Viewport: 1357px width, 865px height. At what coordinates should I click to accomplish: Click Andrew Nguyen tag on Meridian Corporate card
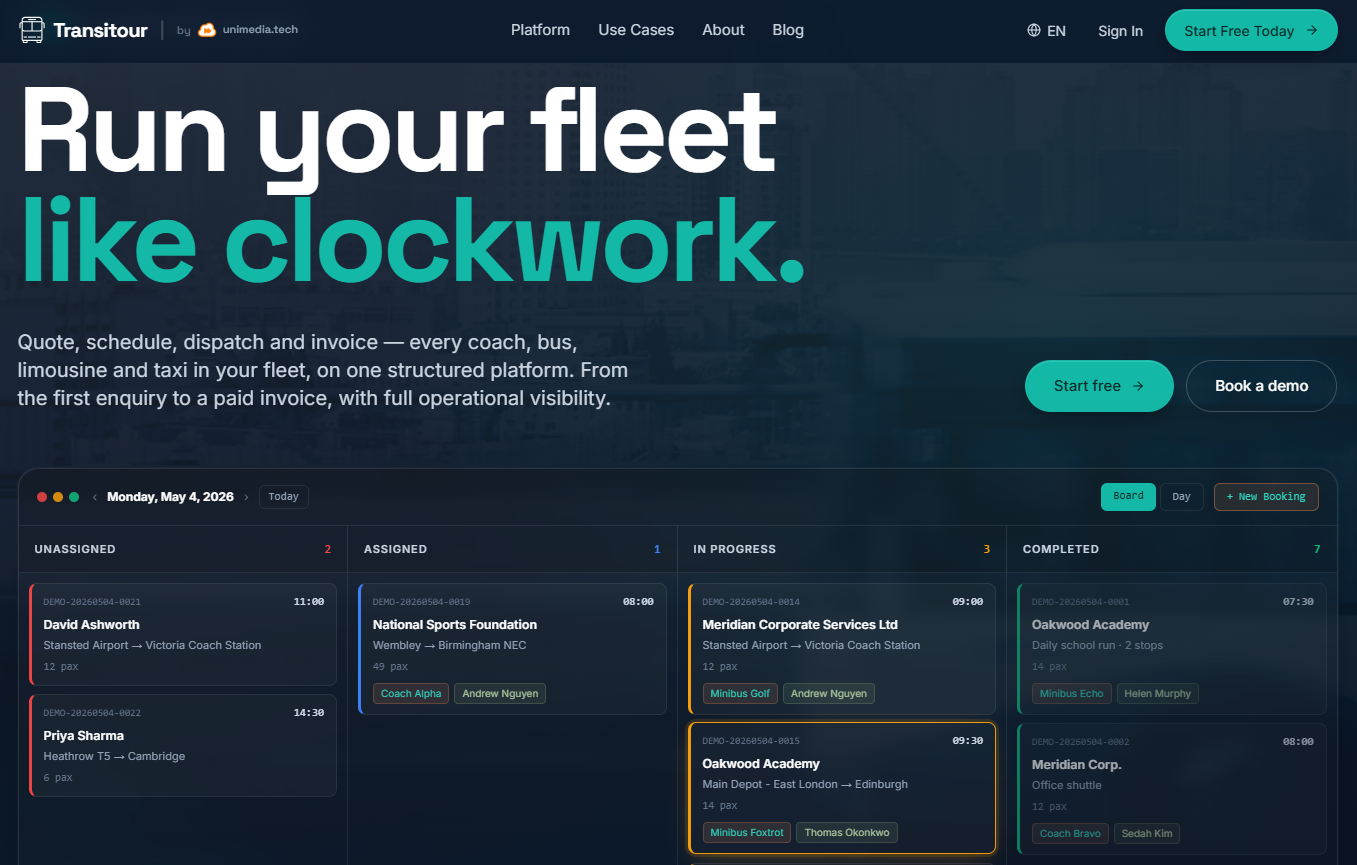coord(829,694)
